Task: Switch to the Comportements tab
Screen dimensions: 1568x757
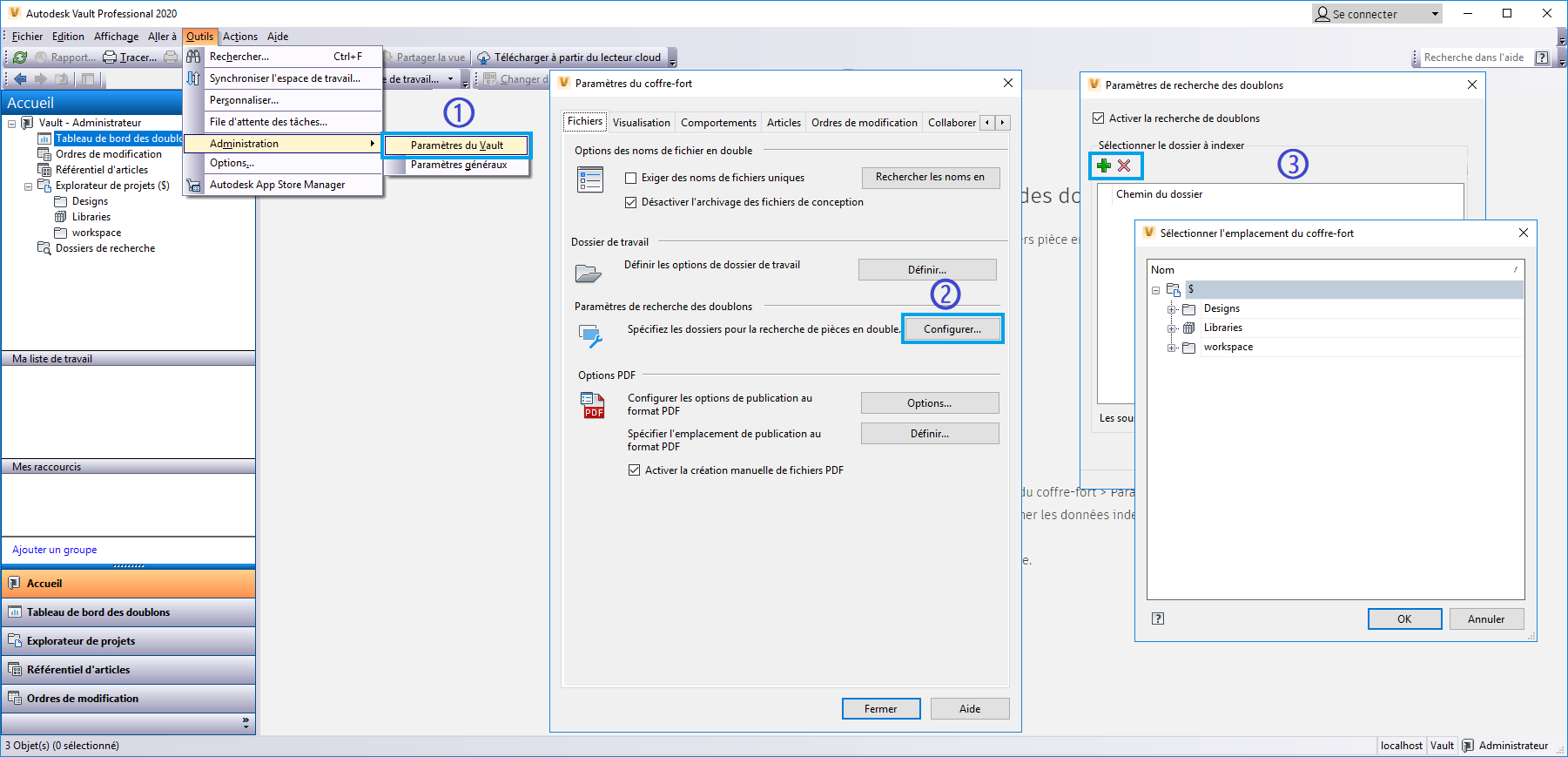Action: pos(718,123)
